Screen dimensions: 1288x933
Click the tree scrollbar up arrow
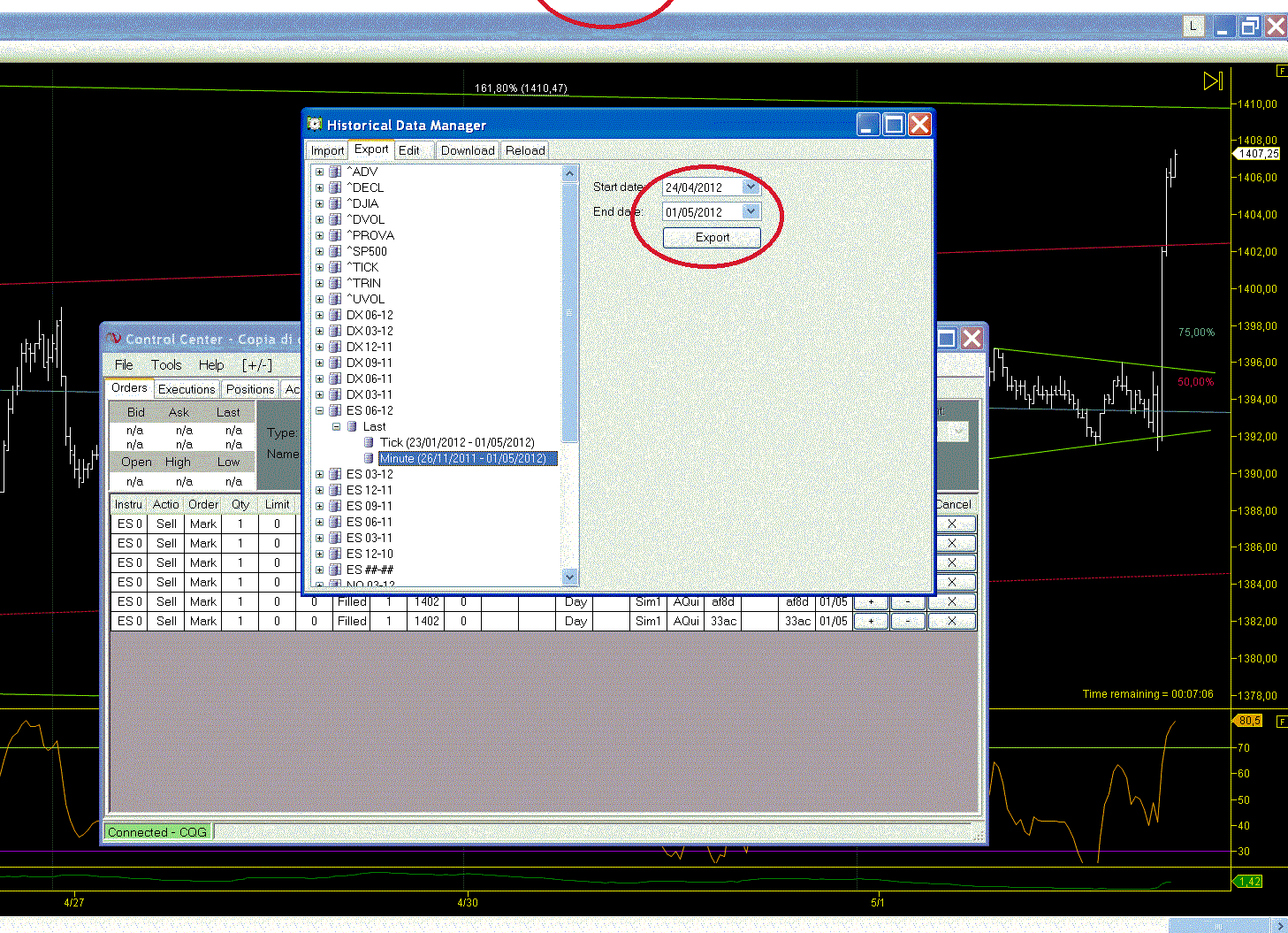coord(569,173)
